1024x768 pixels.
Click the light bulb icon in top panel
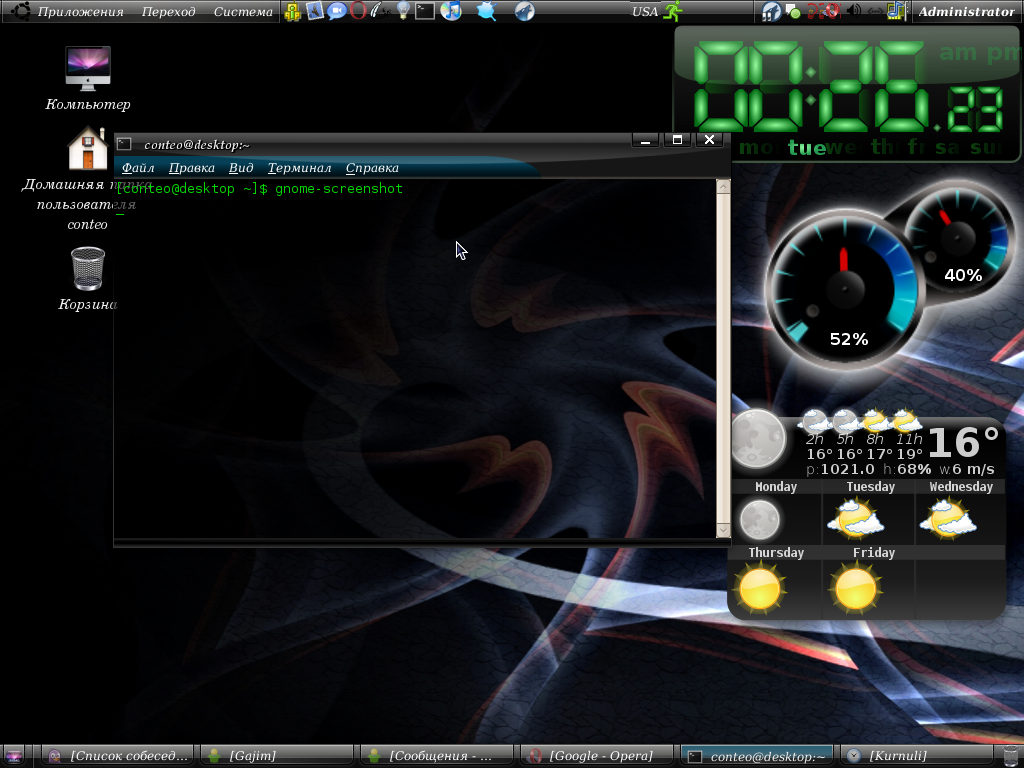point(403,12)
